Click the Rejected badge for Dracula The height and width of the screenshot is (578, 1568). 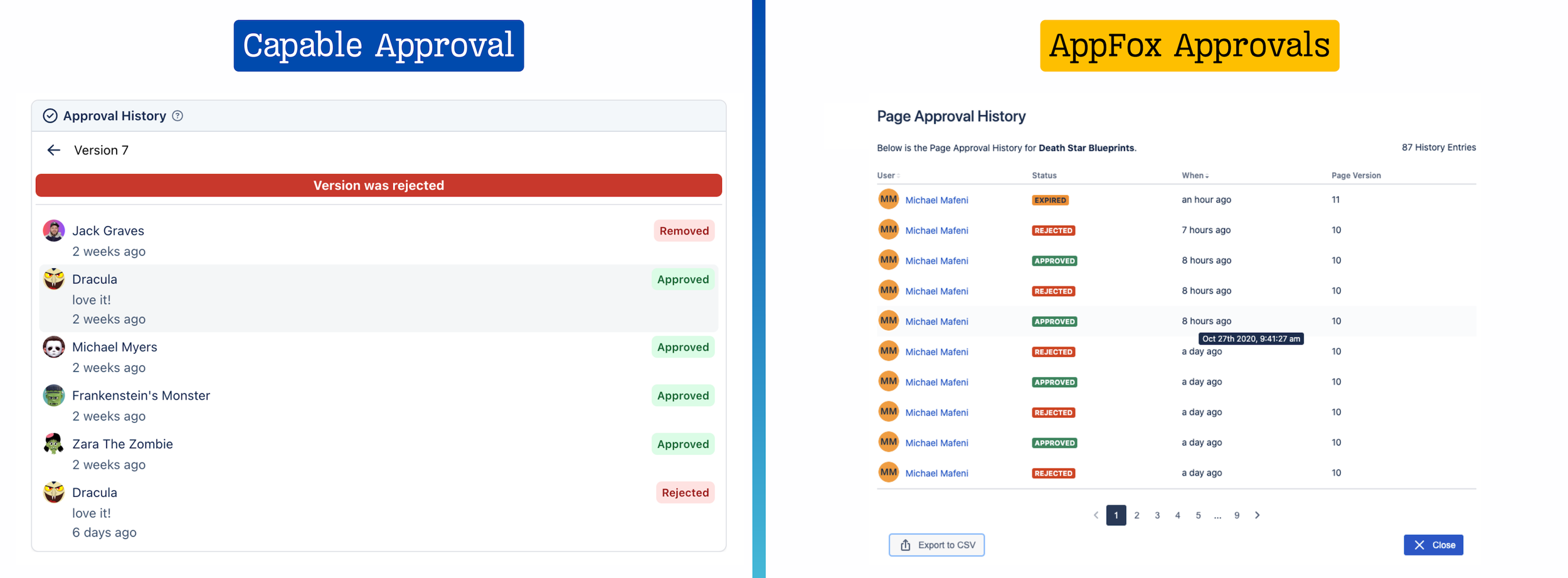tap(685, 493)
